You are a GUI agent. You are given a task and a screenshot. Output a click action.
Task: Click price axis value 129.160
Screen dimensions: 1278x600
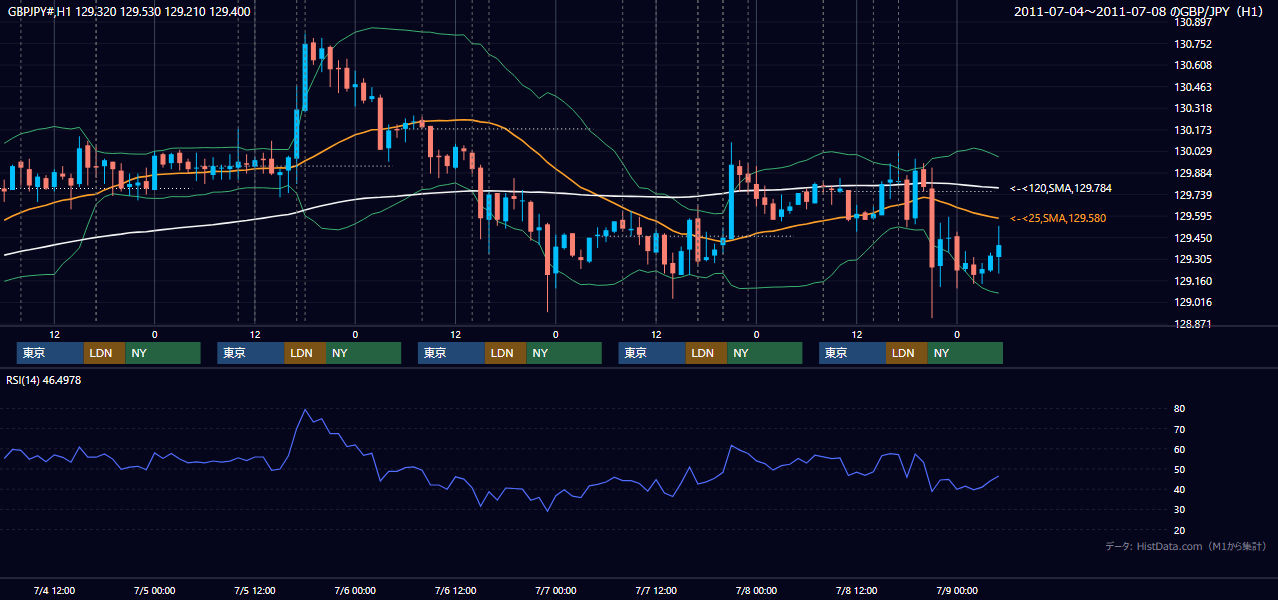(1194, 281)
